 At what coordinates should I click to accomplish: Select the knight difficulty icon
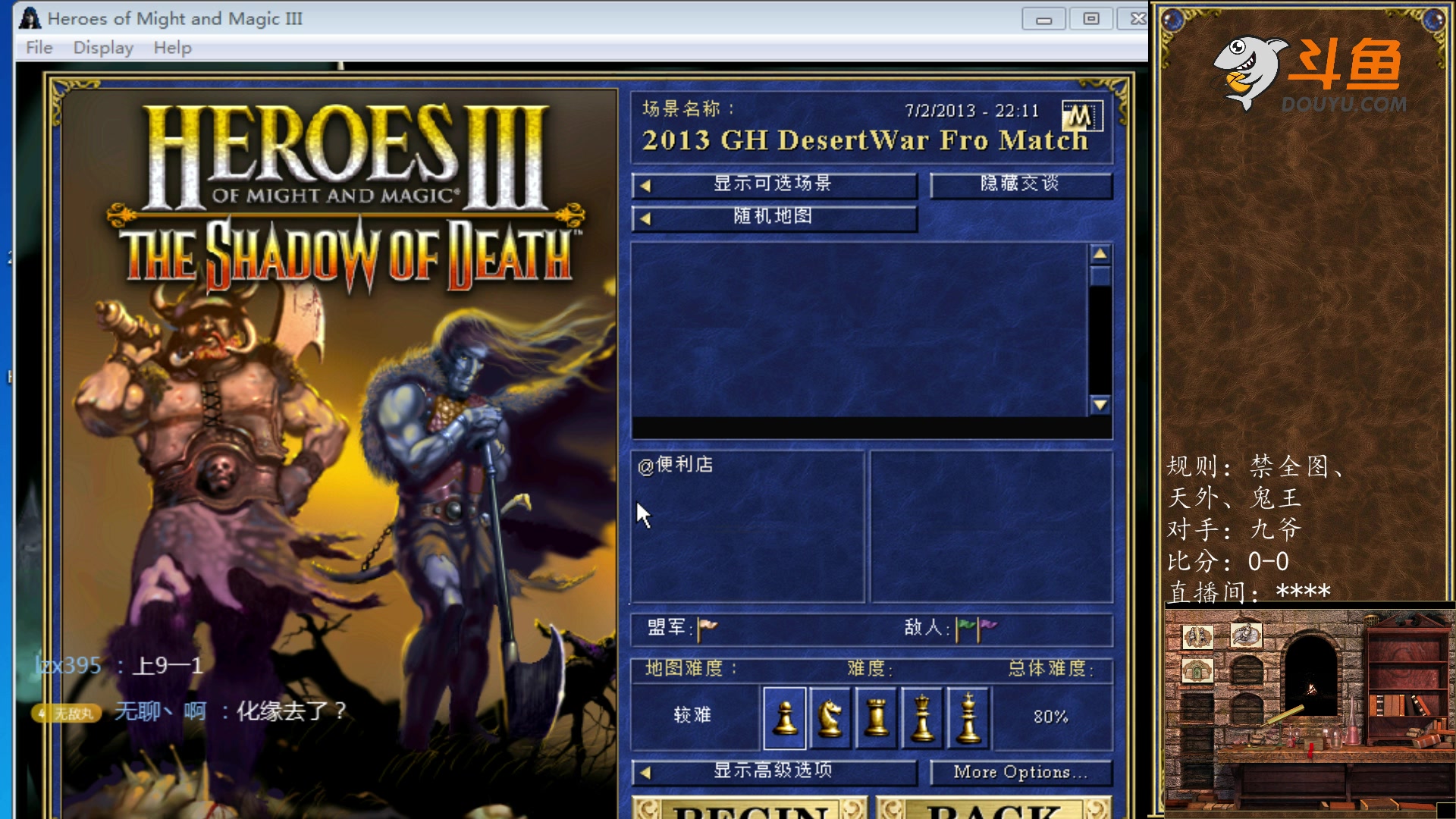tap(830, 717)
